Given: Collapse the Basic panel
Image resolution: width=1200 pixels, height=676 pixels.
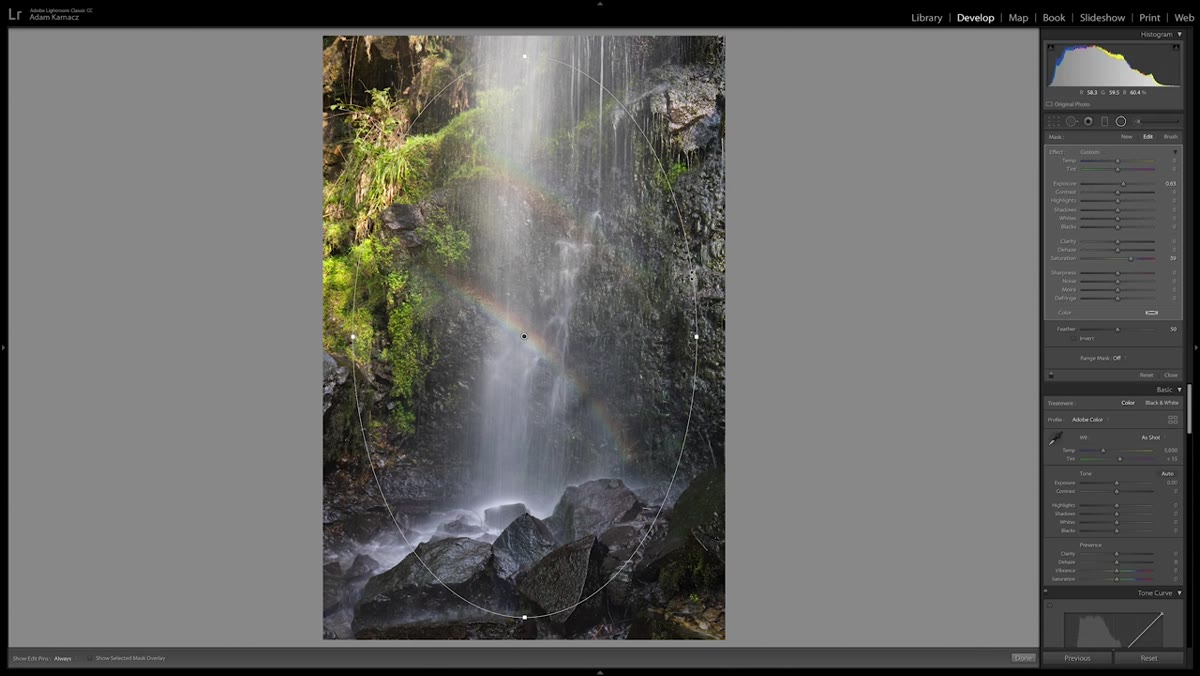Looking at the screenshot, I should coord(1179,390).
